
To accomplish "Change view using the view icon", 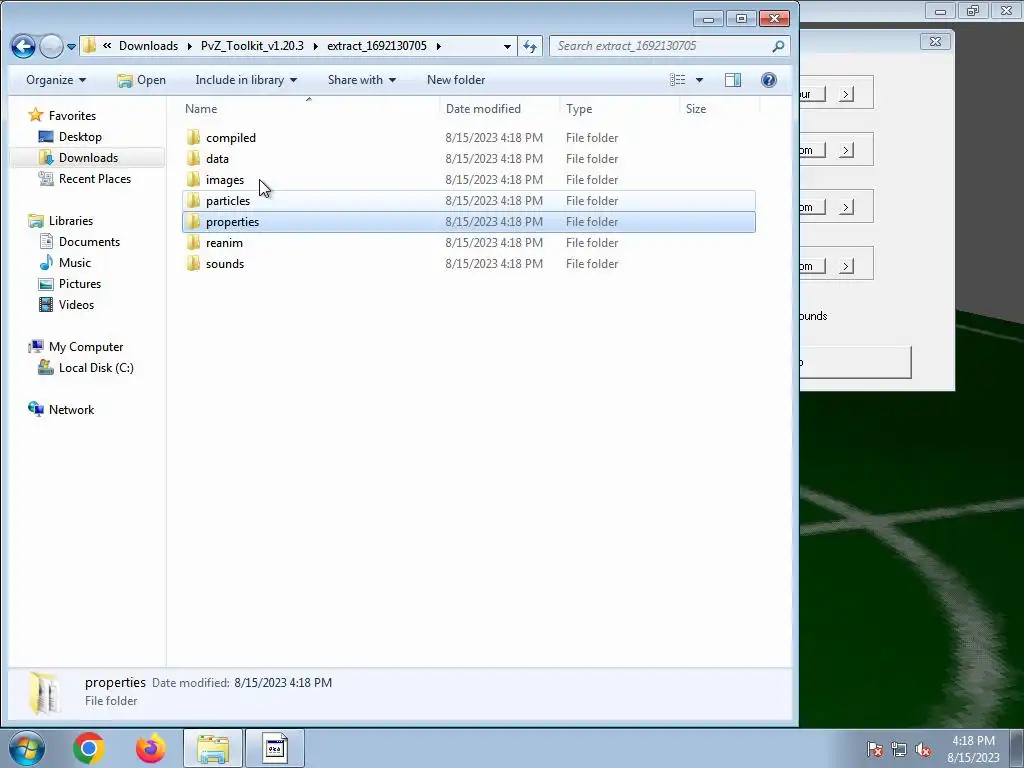I will [677, 80].
